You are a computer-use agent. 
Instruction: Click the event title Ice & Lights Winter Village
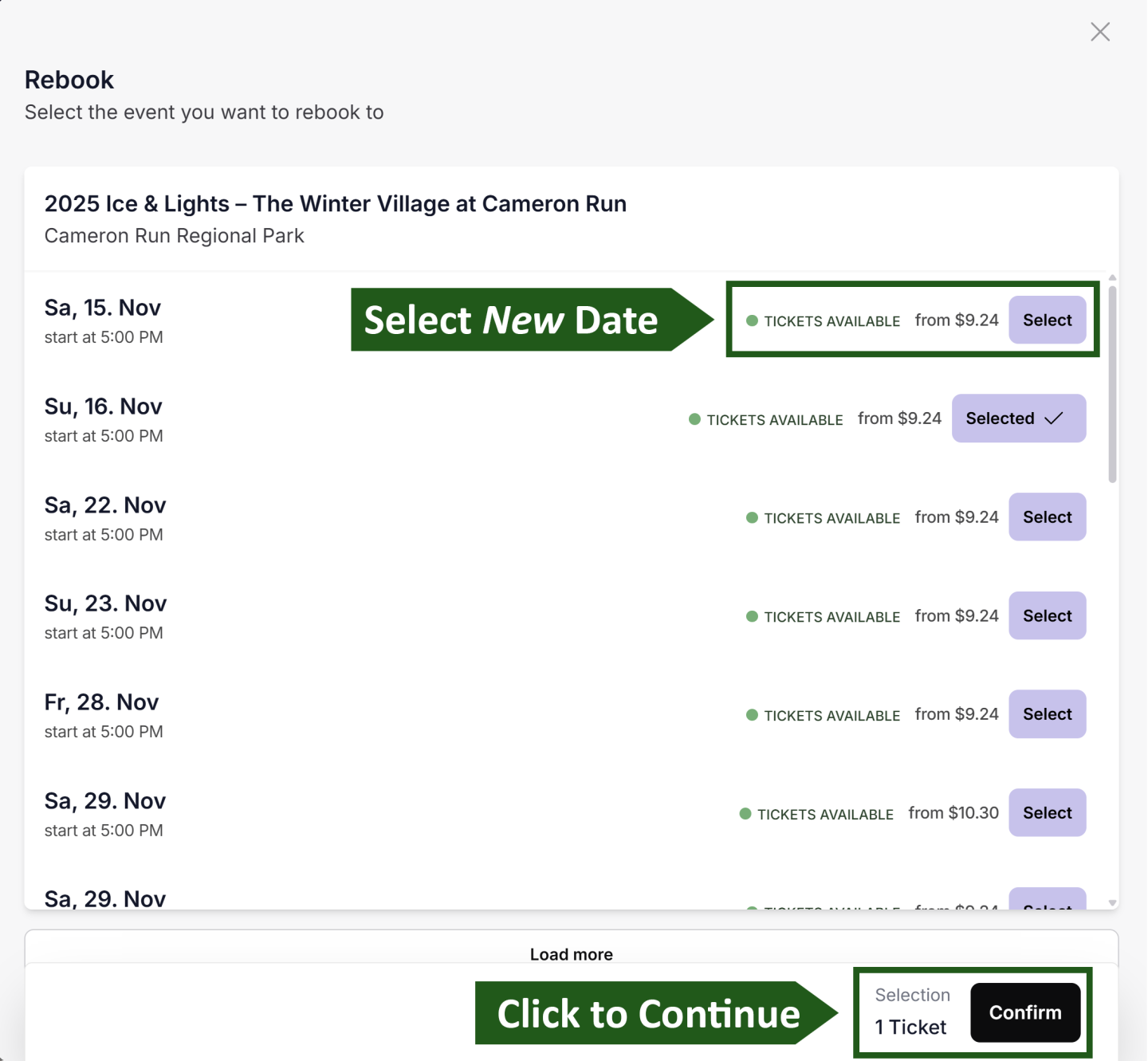335,203
